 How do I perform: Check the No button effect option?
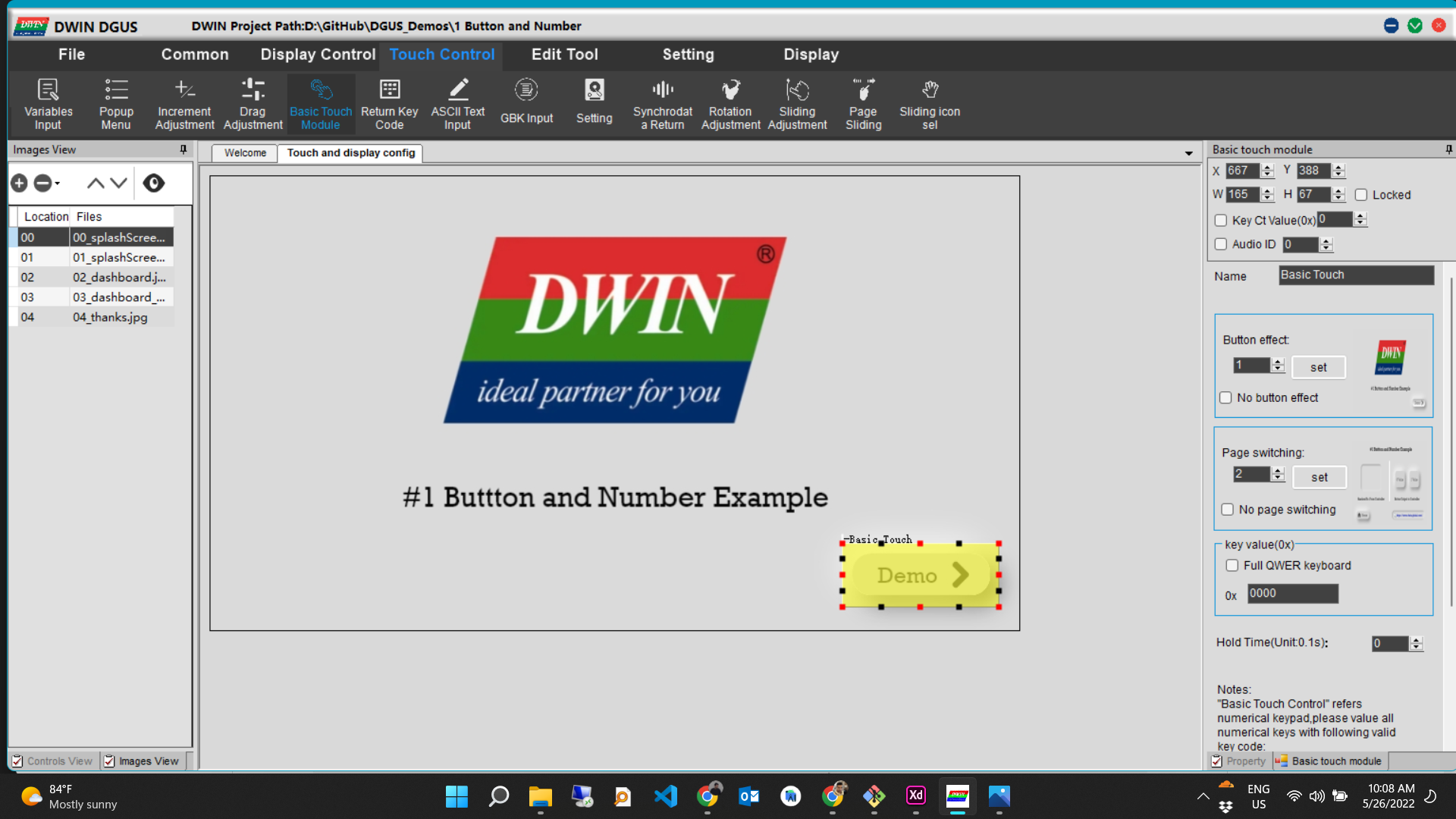tap(1226, 397)
